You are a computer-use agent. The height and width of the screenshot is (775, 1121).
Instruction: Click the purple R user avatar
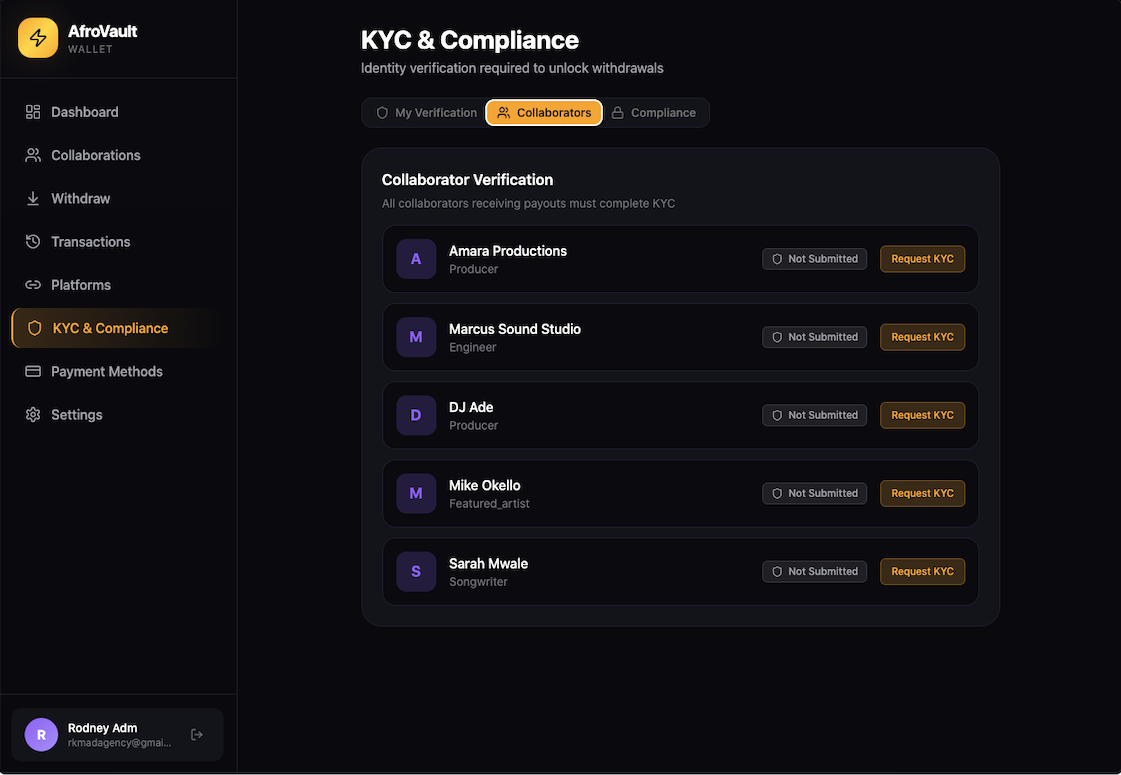coord(41,735)
